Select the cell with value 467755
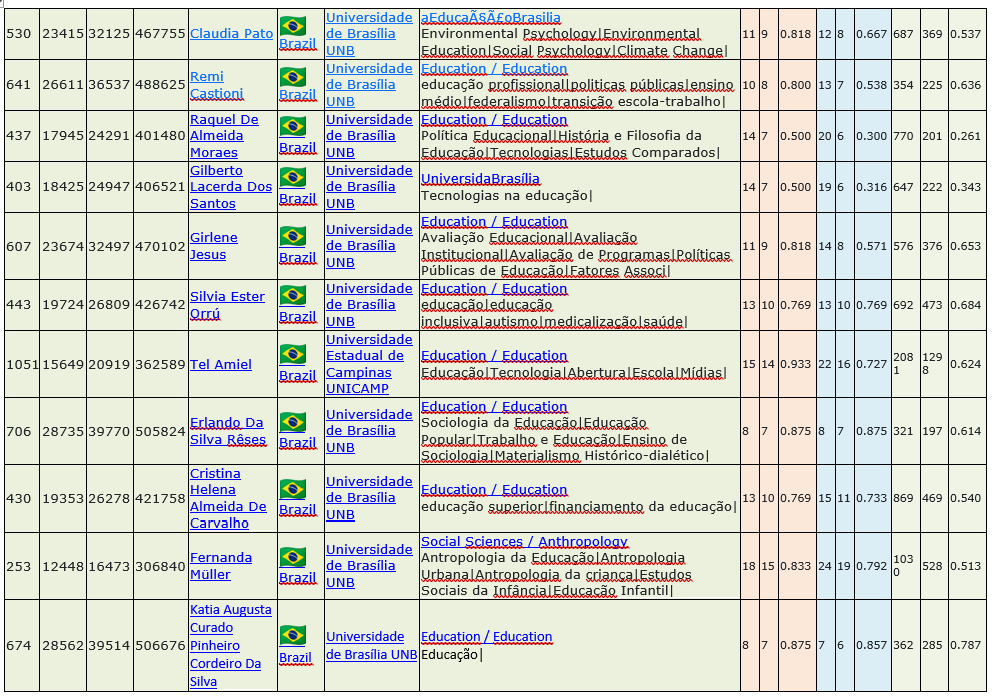This screenshot has height=700, width=996. pos(160,34)
